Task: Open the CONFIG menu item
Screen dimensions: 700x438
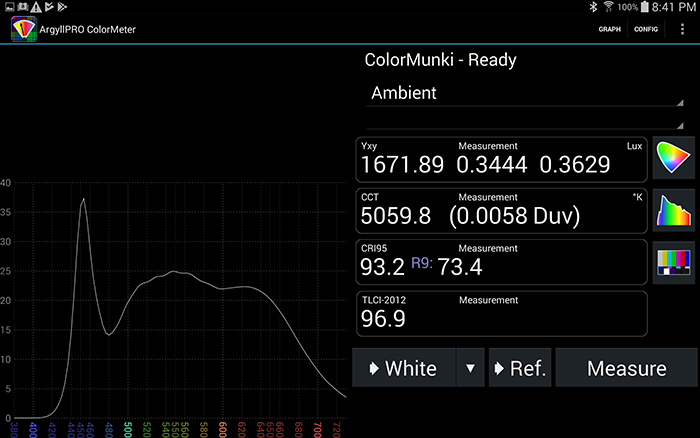Action: [645, 29]
